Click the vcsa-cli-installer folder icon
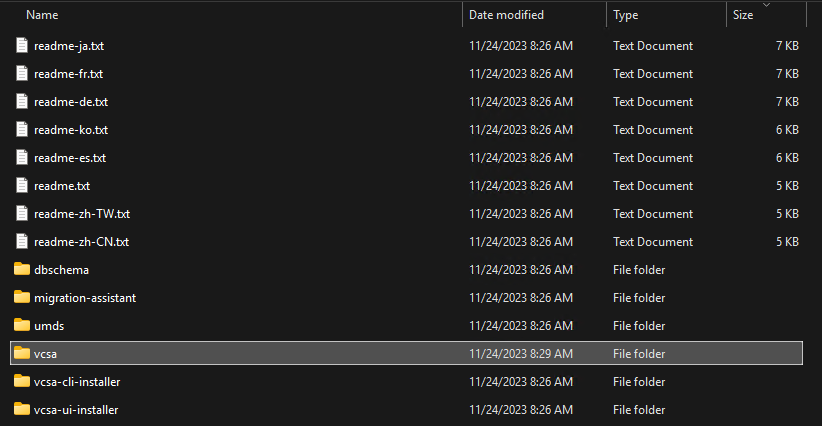Screen dimensions: 822x426 22,382
